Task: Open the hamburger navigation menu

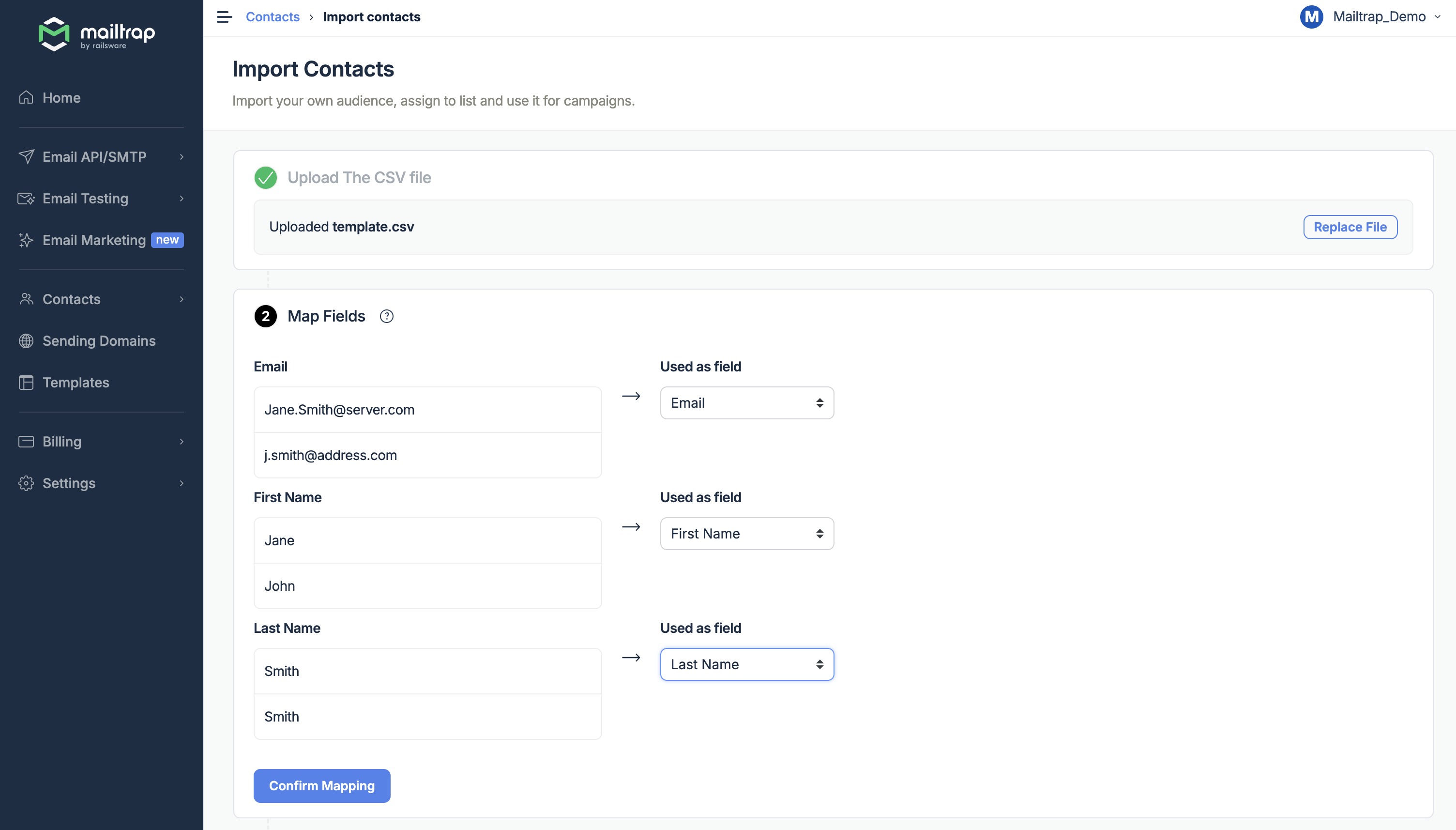Action: coord(224,16)
